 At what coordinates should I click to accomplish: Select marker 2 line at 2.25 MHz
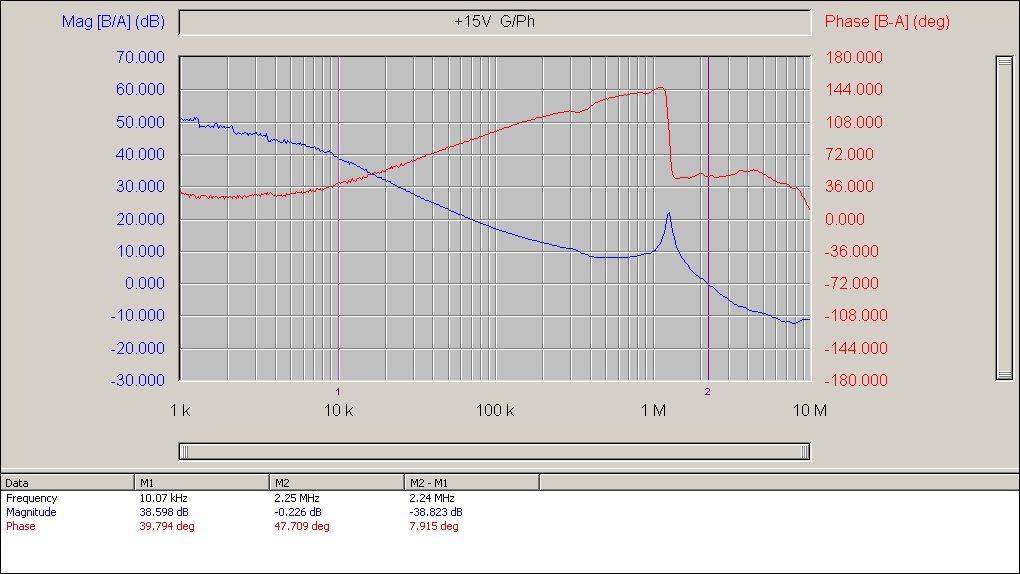pyautogui.click(x=708, y=218)
